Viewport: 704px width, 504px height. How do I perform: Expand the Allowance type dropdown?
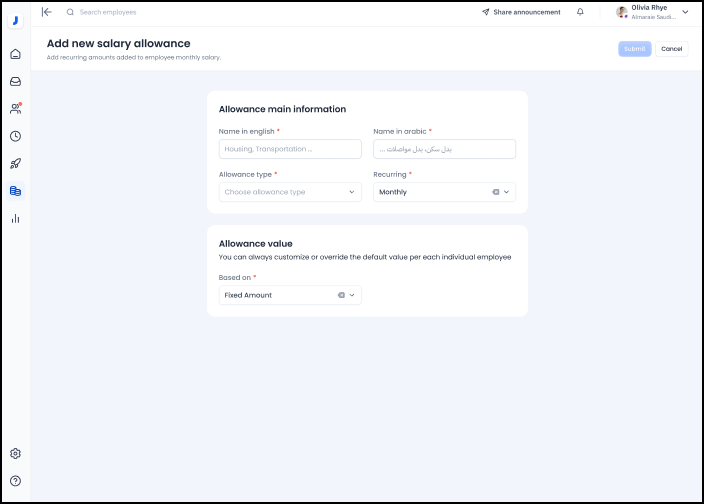[x=351, y=192]
